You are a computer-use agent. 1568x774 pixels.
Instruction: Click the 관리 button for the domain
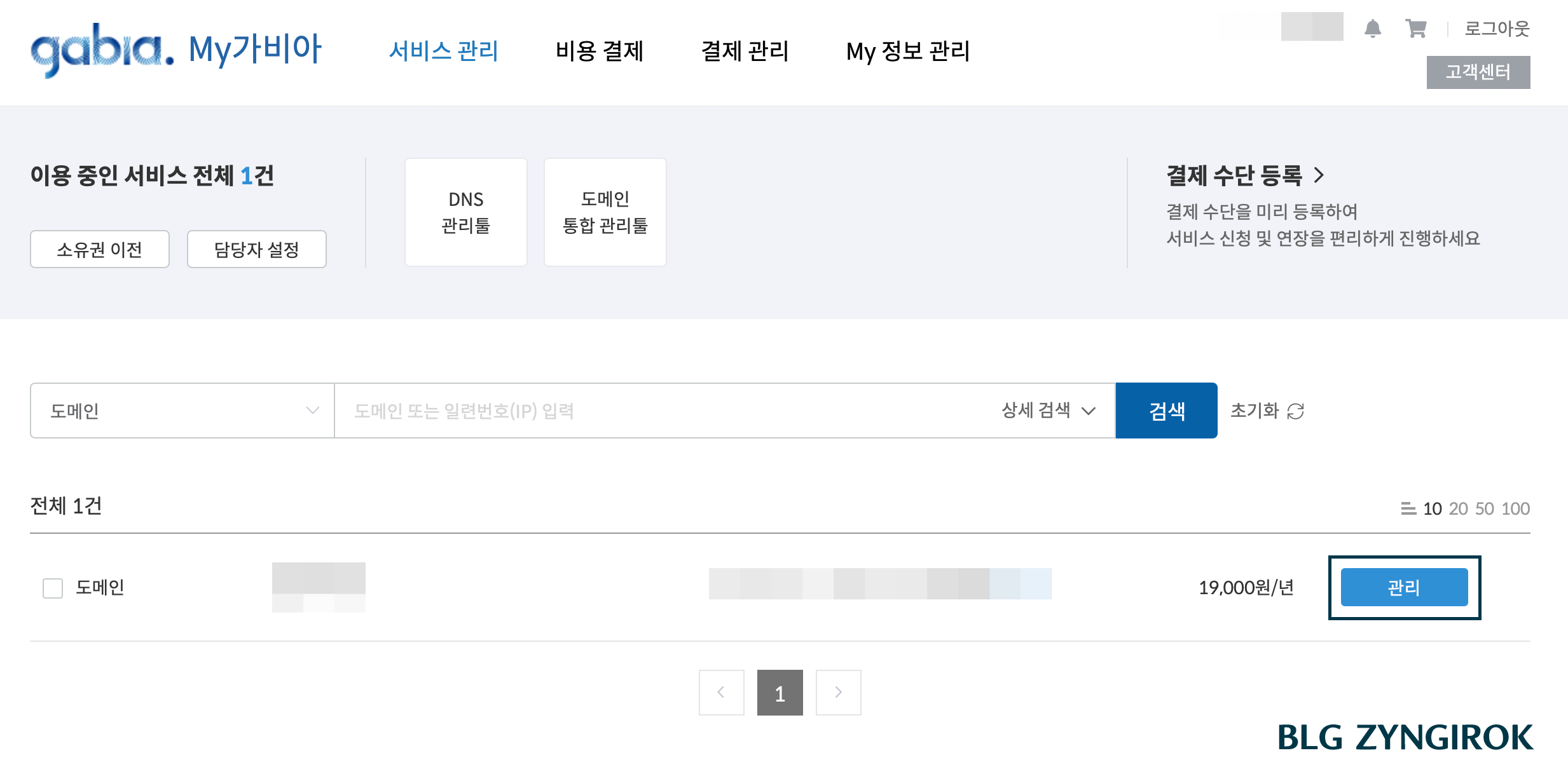[1403, 587]
